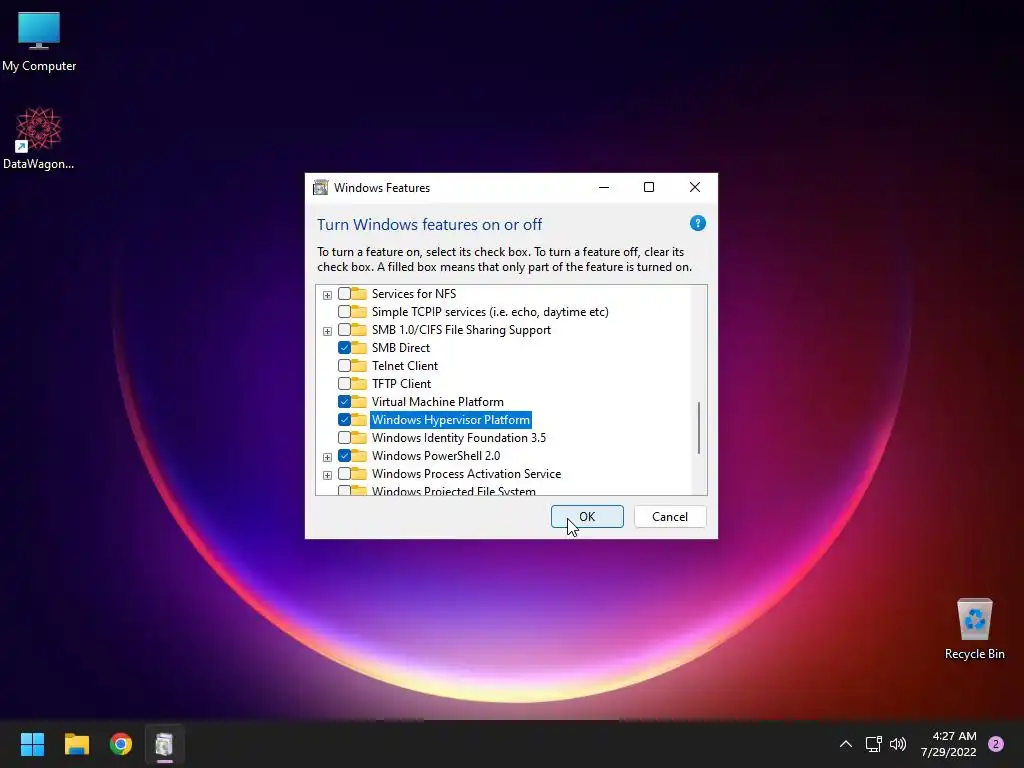This screenshot has height=768, width=1024.
Task: Enable SMB 1.0/CIFS File Sharing Support checkbox
Action: 344,330
